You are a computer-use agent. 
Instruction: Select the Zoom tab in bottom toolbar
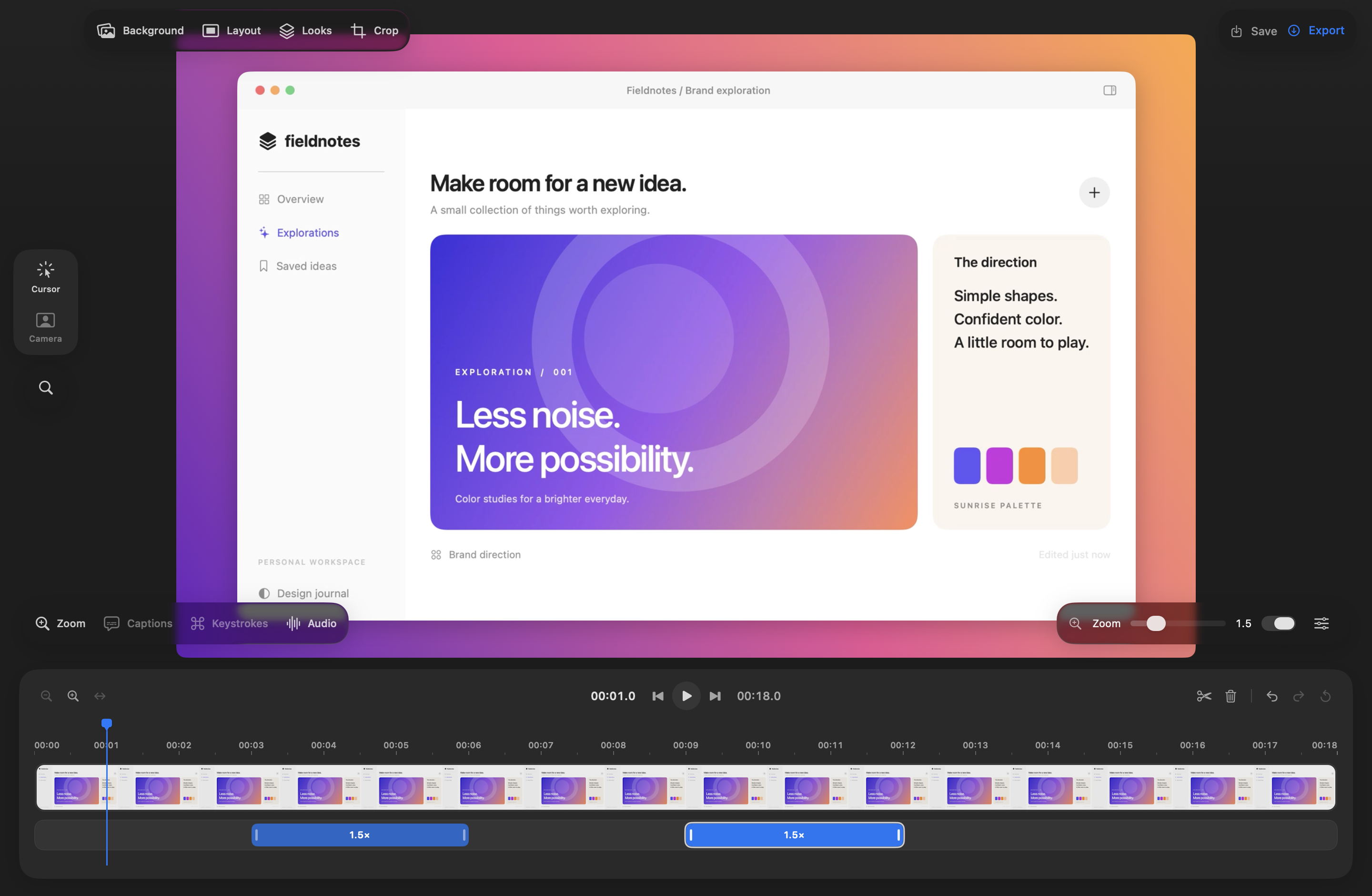(61, 623)
